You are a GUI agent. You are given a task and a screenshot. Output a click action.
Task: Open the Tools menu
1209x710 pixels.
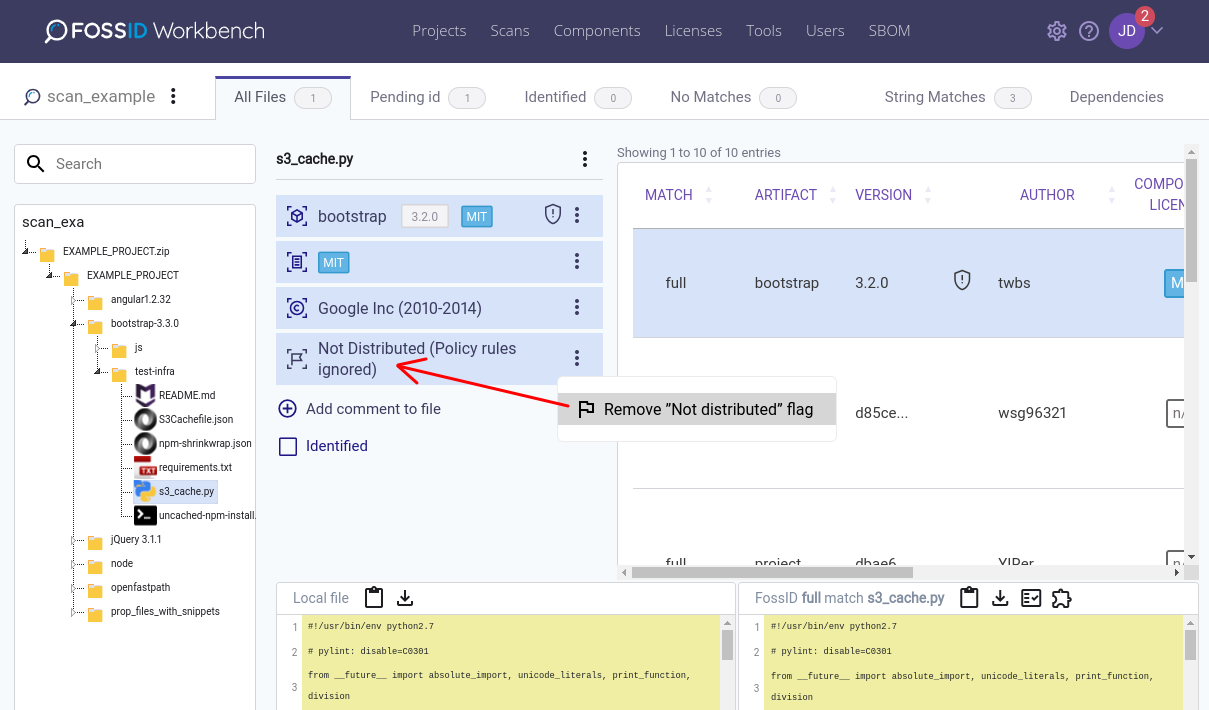tap(764, 30)
